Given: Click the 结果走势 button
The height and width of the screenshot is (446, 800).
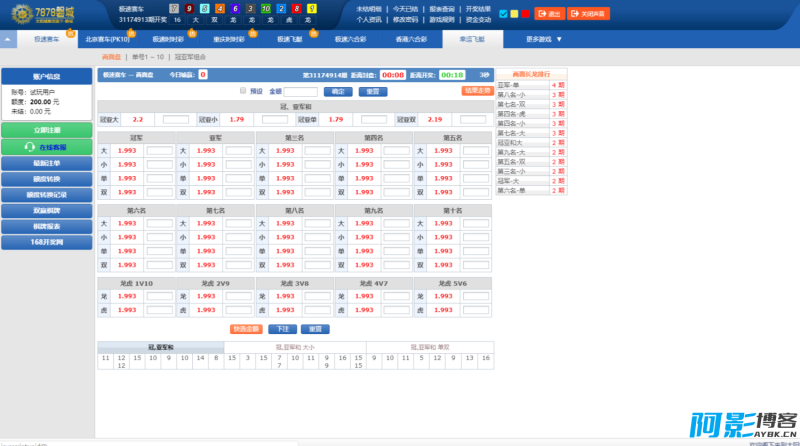Looking at the screenshot, I should click(477, 90).
